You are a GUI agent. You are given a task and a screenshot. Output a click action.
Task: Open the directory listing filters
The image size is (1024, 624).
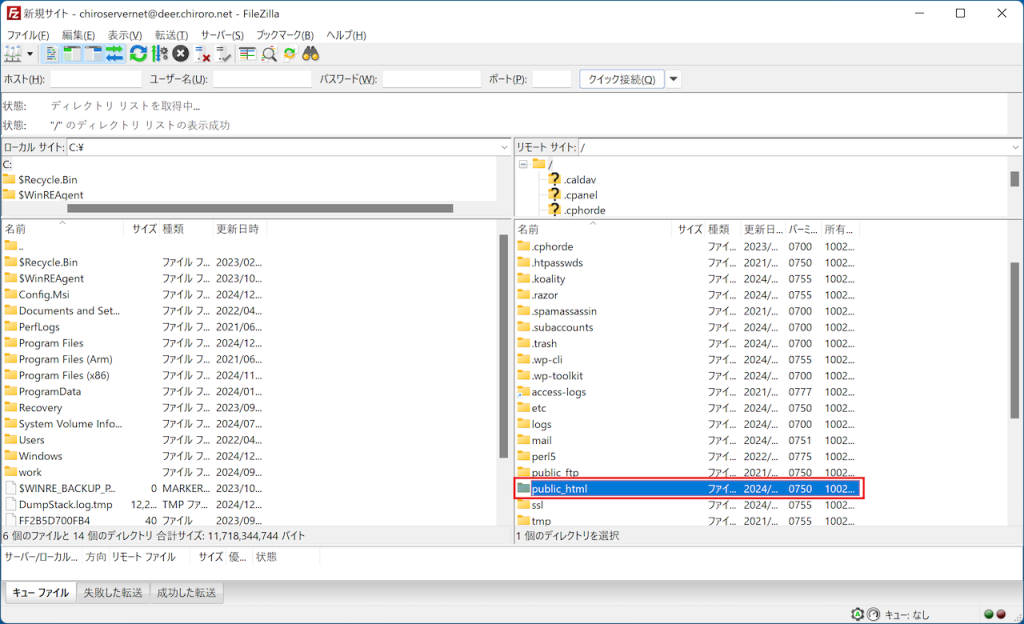[269, 54]
